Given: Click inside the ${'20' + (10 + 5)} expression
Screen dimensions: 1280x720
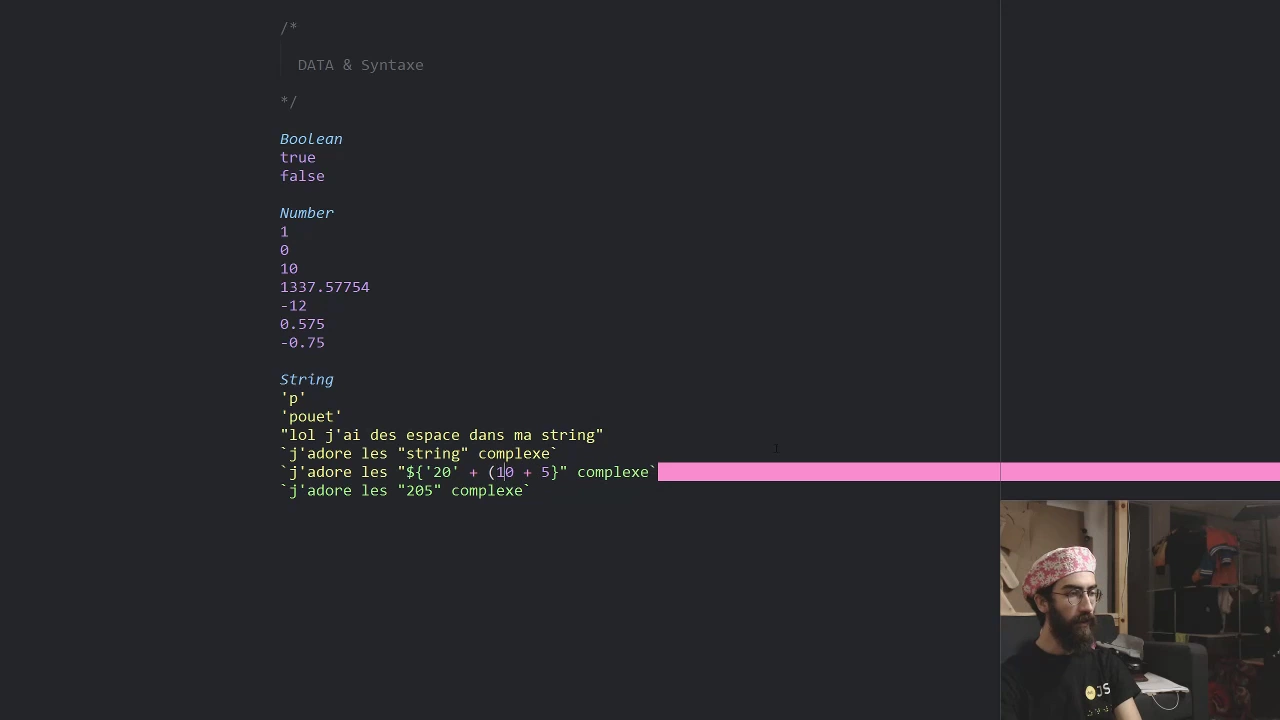Looking at the screenshot, I should coord(482,472).
